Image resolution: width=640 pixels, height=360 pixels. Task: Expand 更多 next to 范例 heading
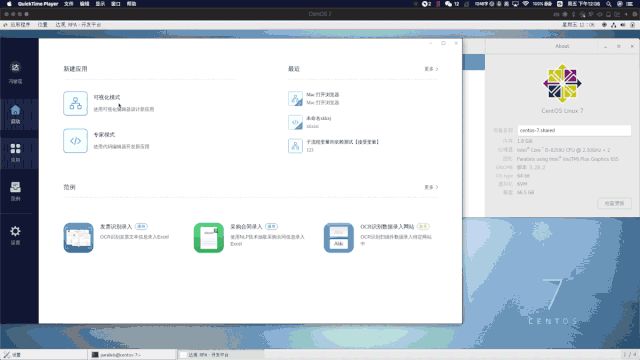click(x=431, y=187)
